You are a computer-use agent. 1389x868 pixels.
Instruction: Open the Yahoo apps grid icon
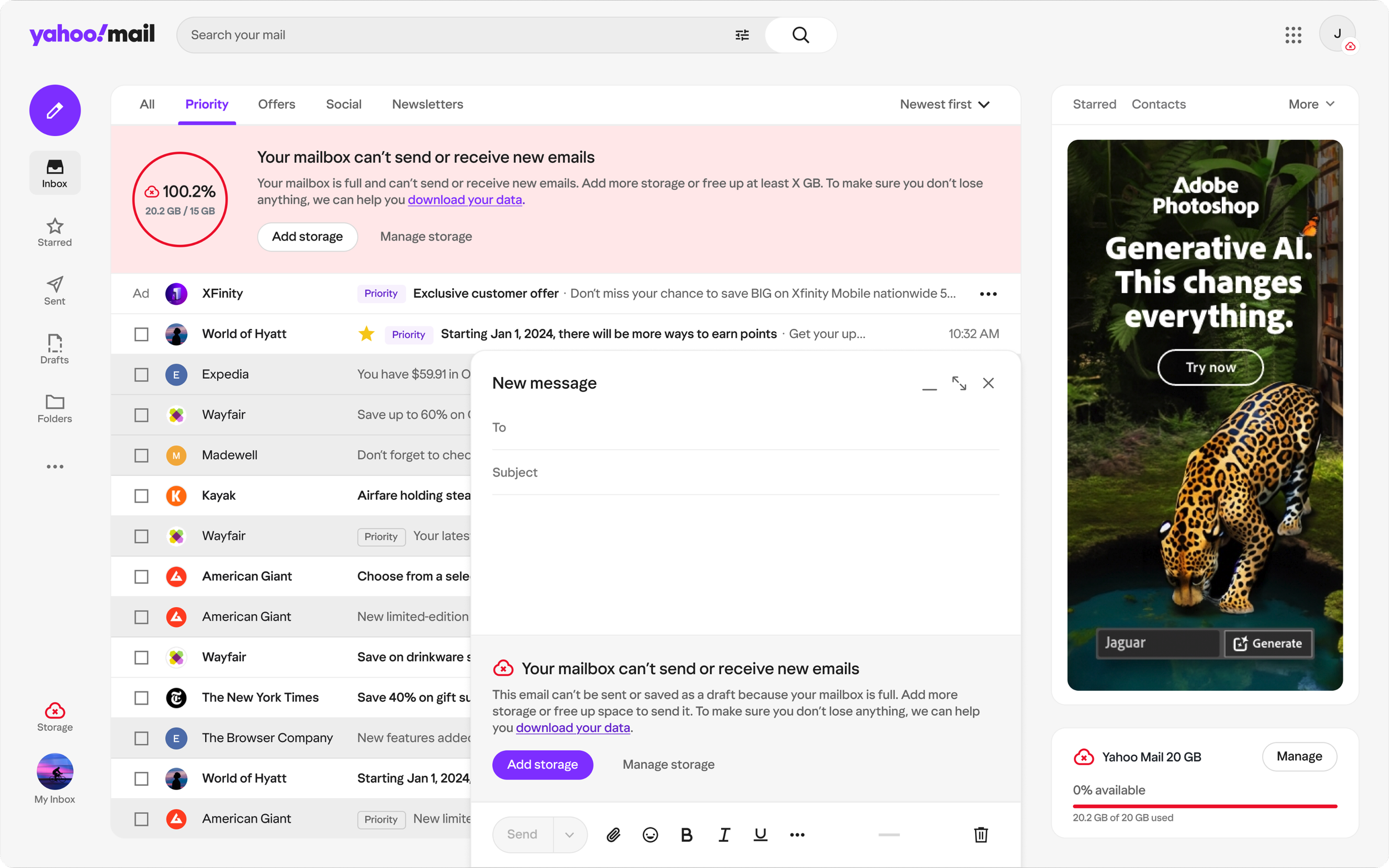(x=1293, y=35)
